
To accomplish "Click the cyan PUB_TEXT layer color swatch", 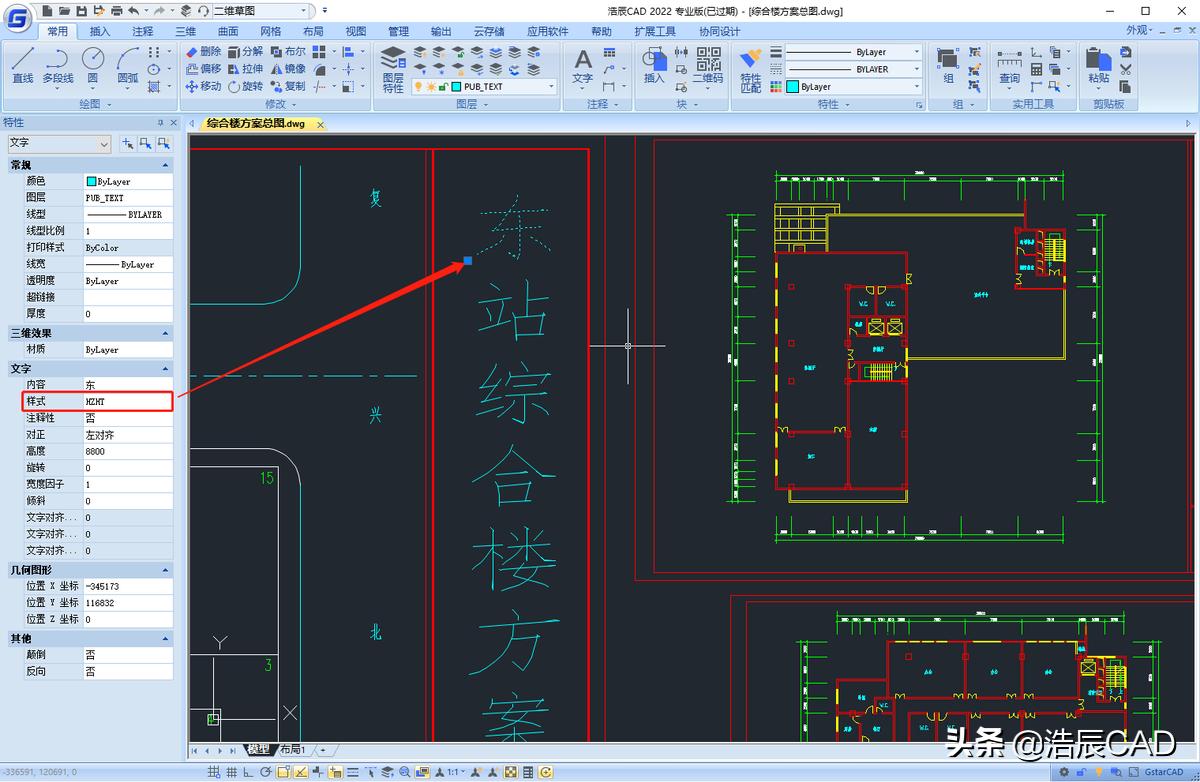I will tap(456, 86).
